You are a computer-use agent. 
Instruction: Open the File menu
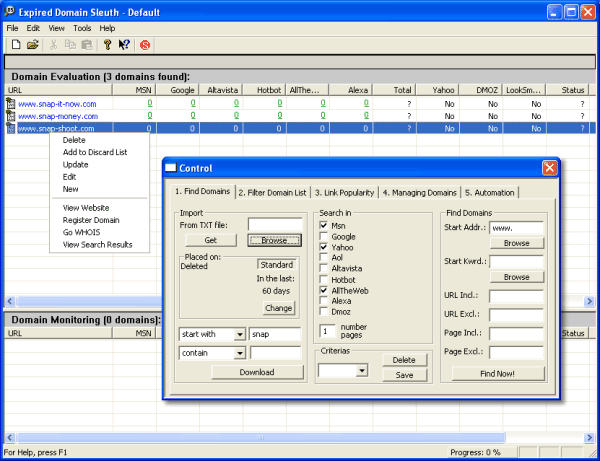[x=12, y=28]
